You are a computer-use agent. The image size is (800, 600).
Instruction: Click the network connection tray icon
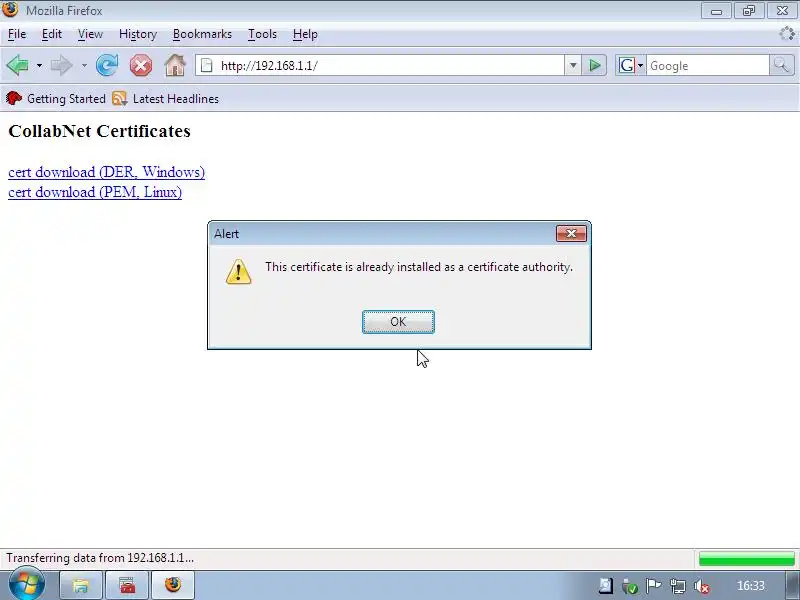pyautogui.click(x=678, y=586)
